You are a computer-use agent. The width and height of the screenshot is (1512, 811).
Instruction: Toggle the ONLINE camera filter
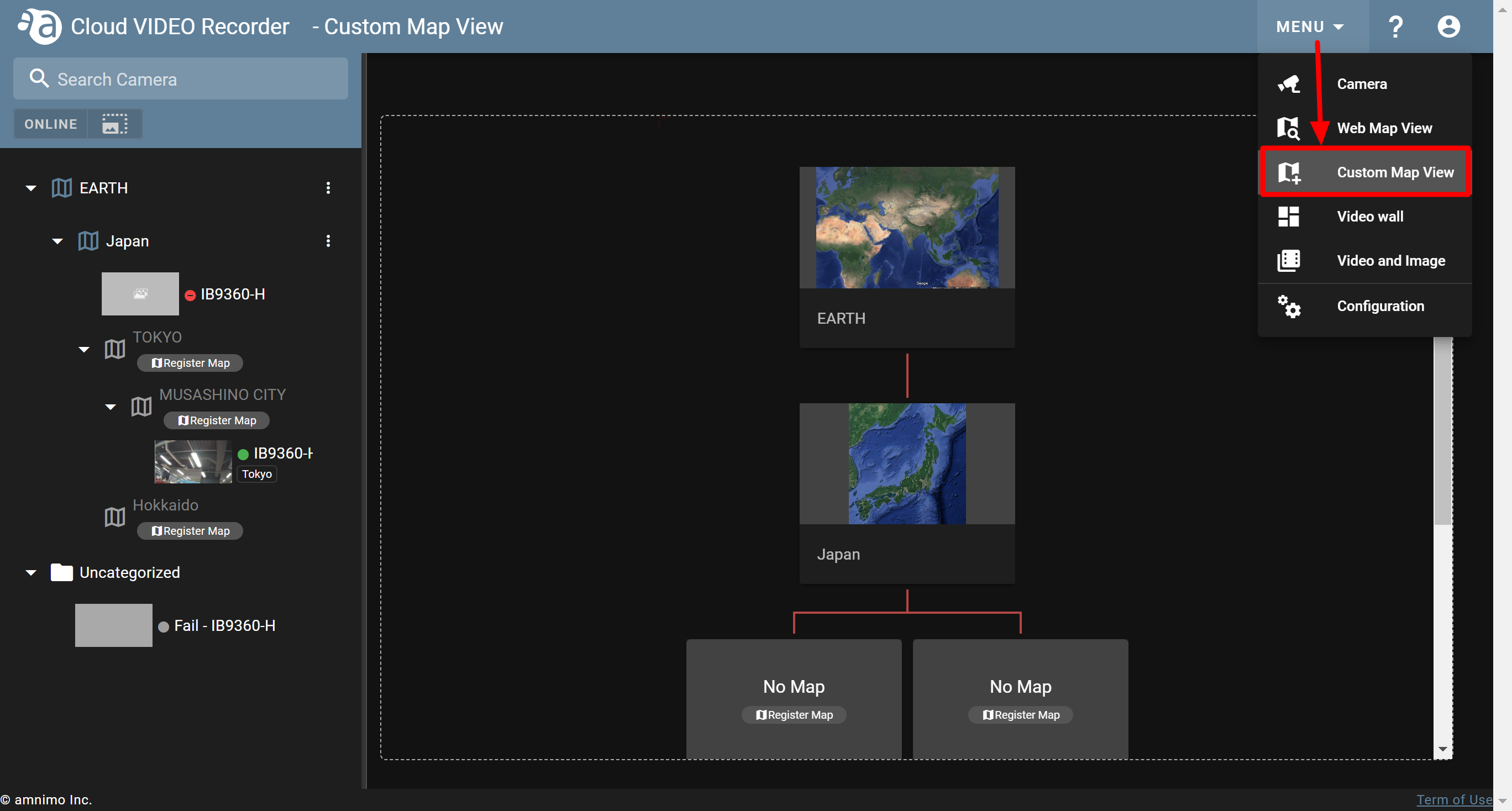click(50, 123)
